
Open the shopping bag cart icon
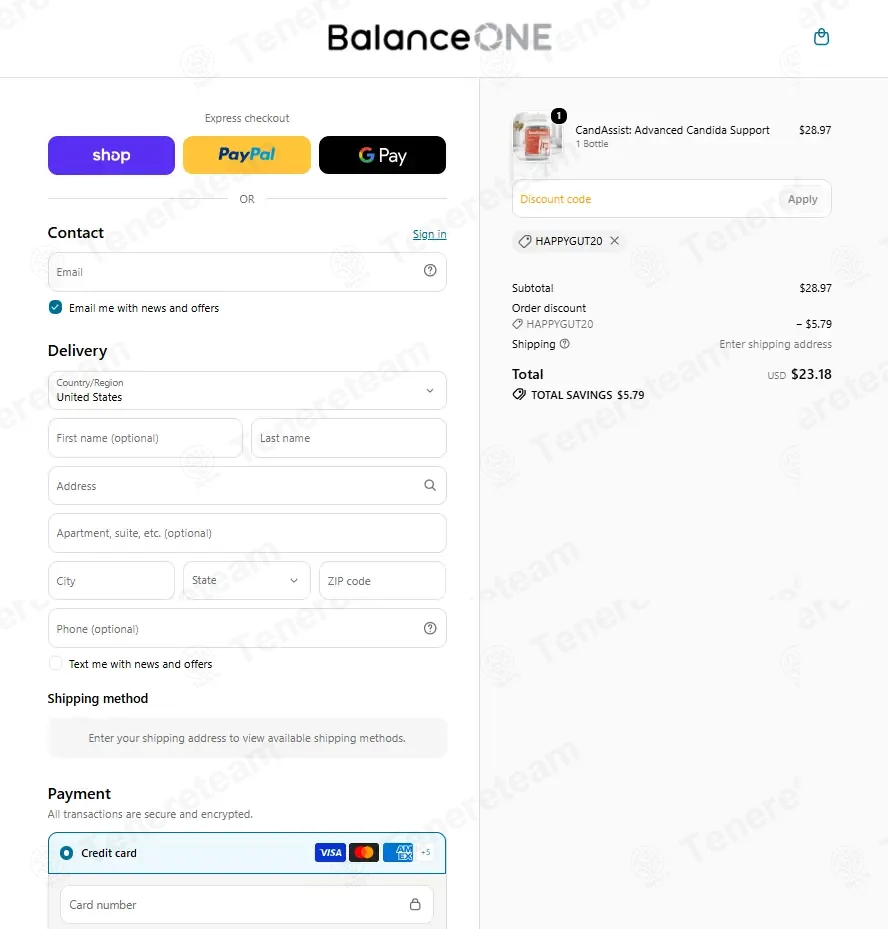821,37
